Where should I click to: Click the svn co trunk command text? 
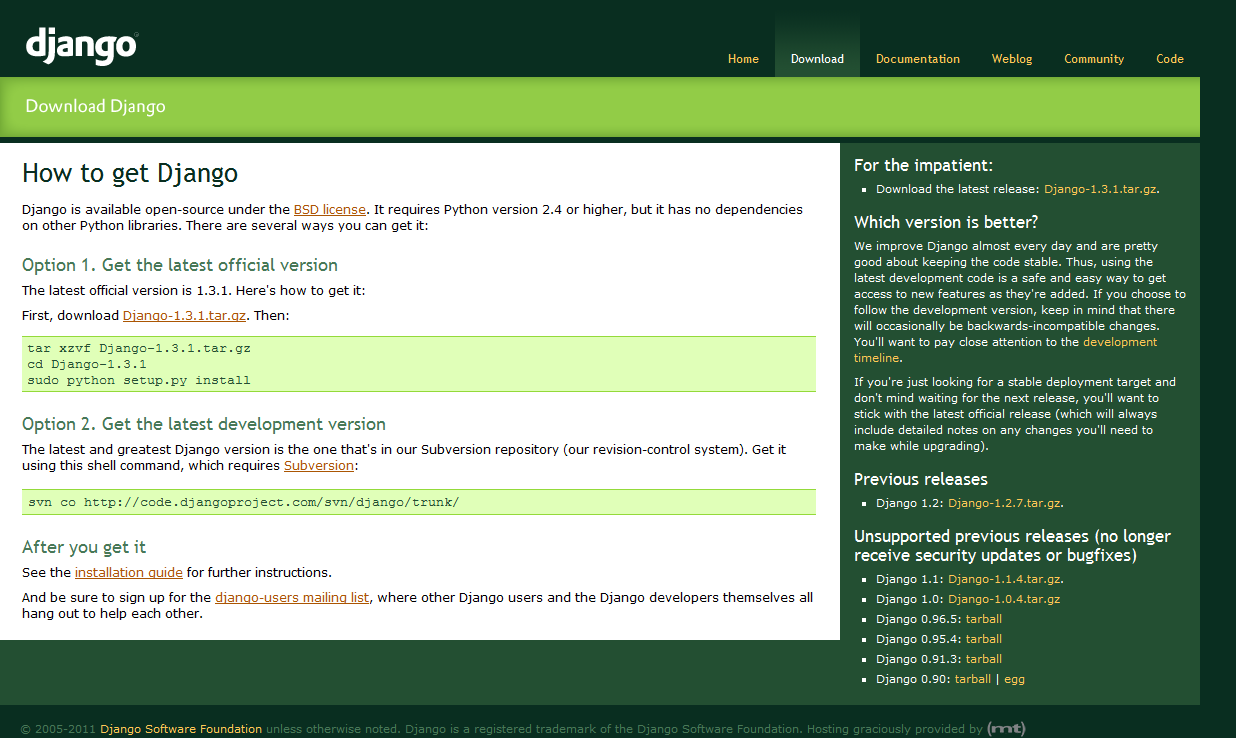243,502
